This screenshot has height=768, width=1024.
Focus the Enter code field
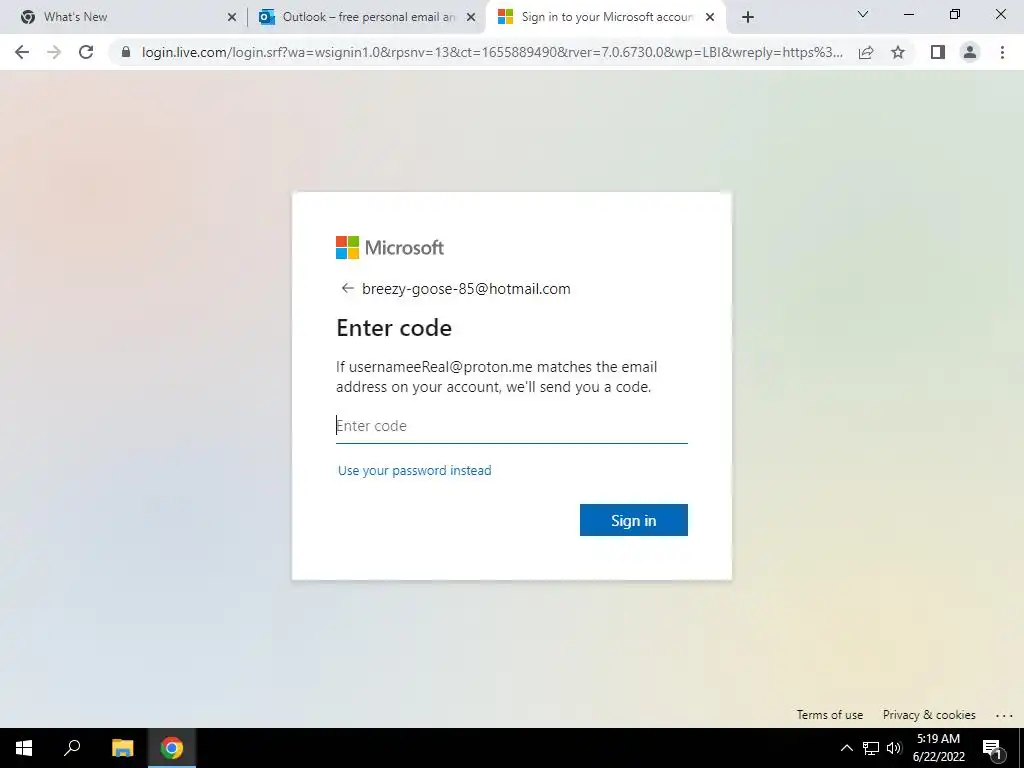[511, 426]
